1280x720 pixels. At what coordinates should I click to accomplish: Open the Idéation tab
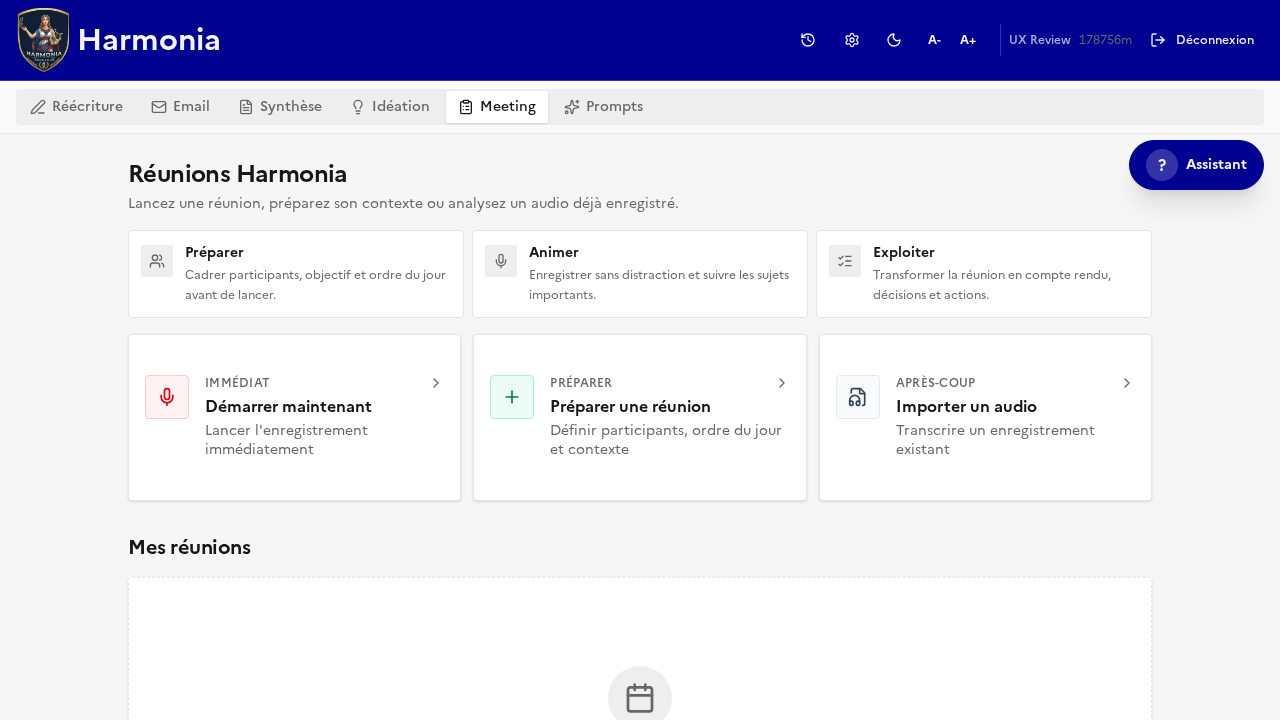390,107
